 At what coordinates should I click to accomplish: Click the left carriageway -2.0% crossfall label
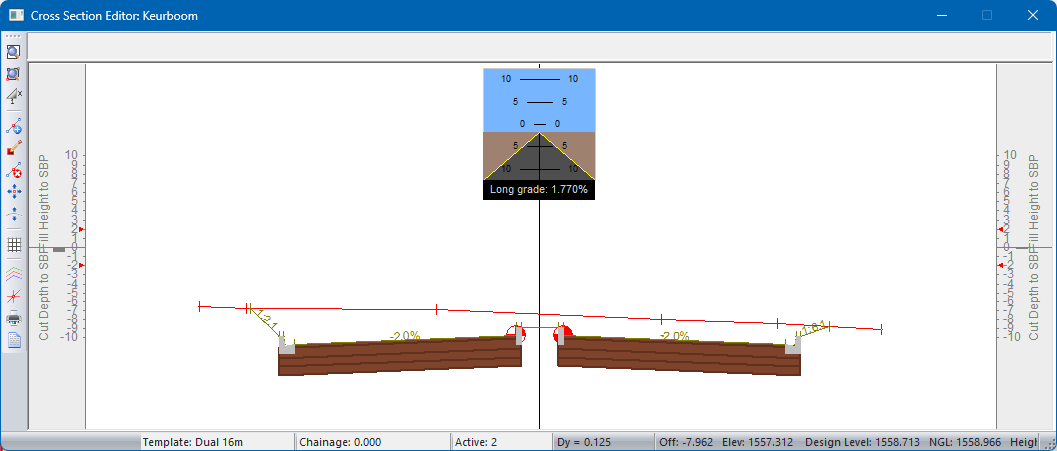(x=403, y=336)
